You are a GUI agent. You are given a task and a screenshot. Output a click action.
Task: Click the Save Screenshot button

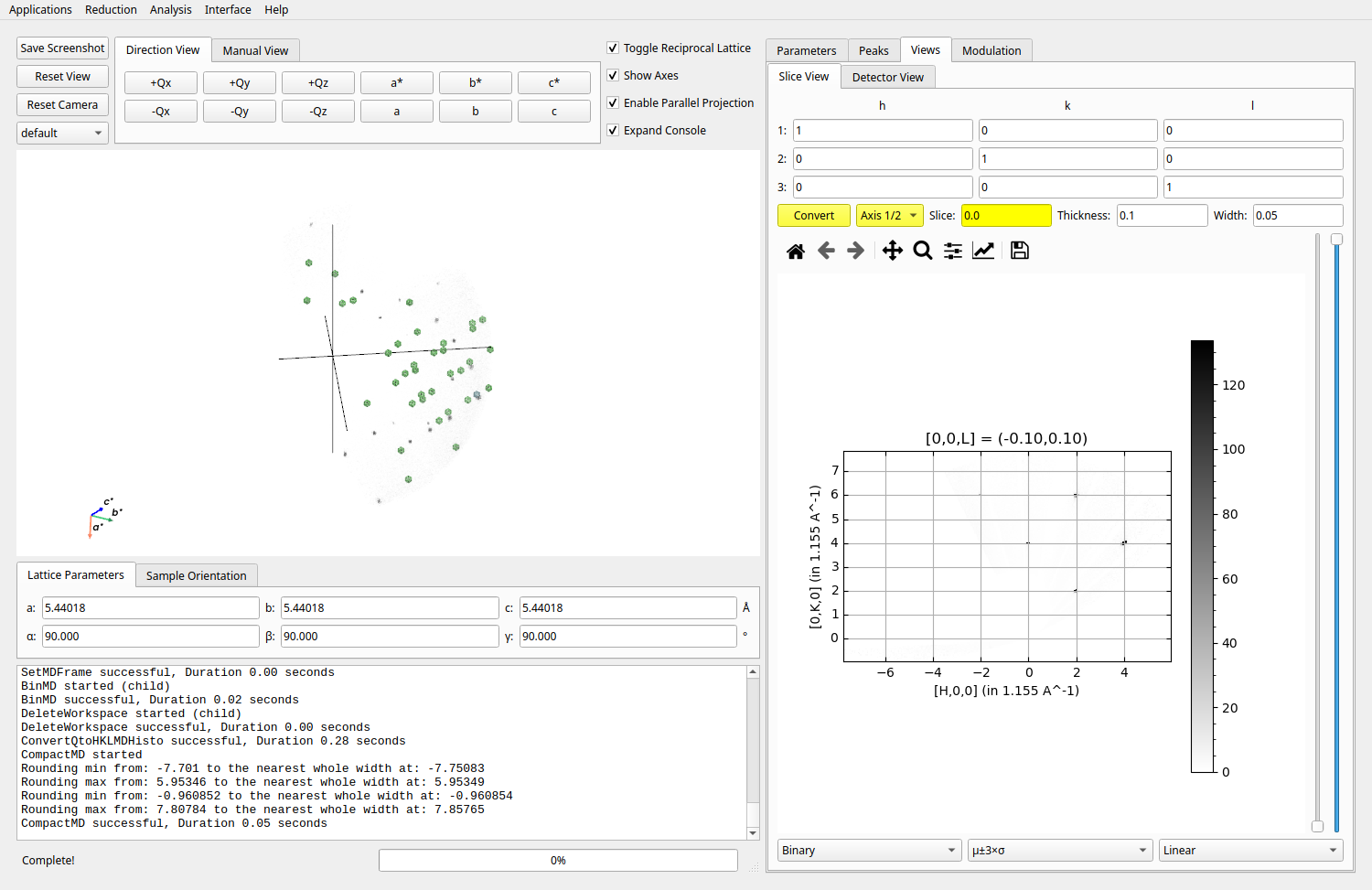pos(62,48)
